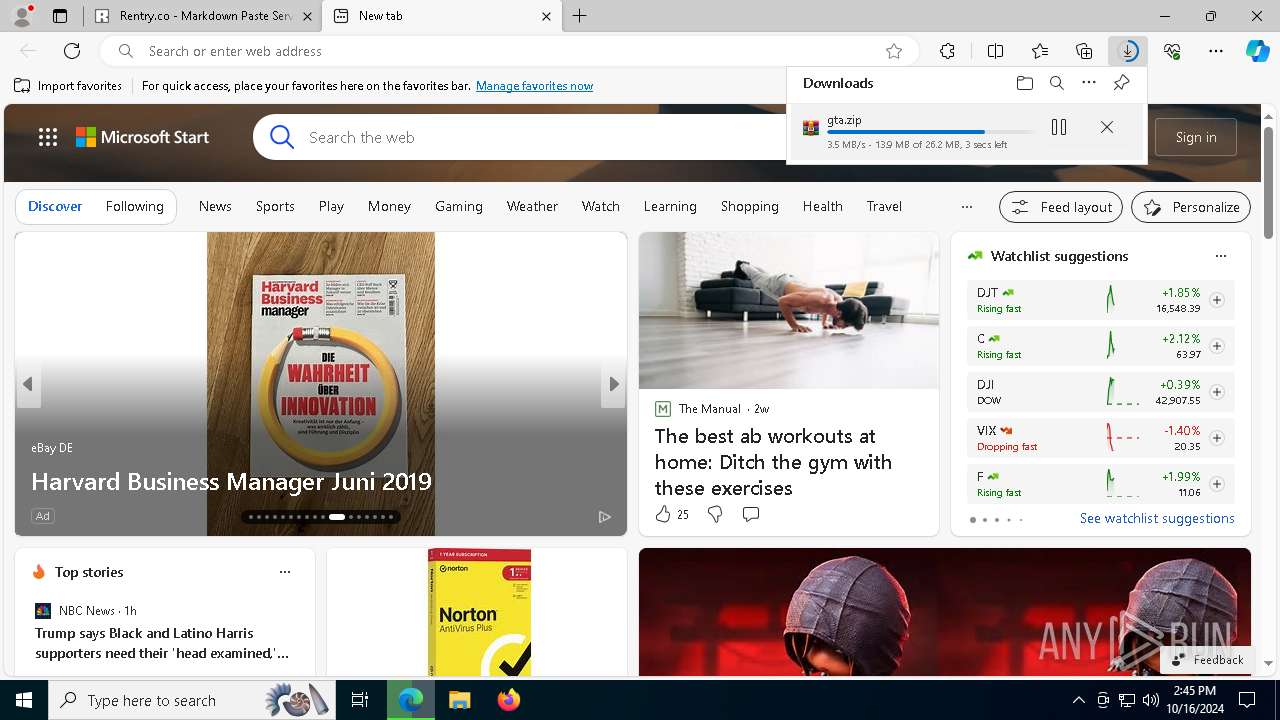
Task: Toggle split screen view
Action: pos(995,51)
